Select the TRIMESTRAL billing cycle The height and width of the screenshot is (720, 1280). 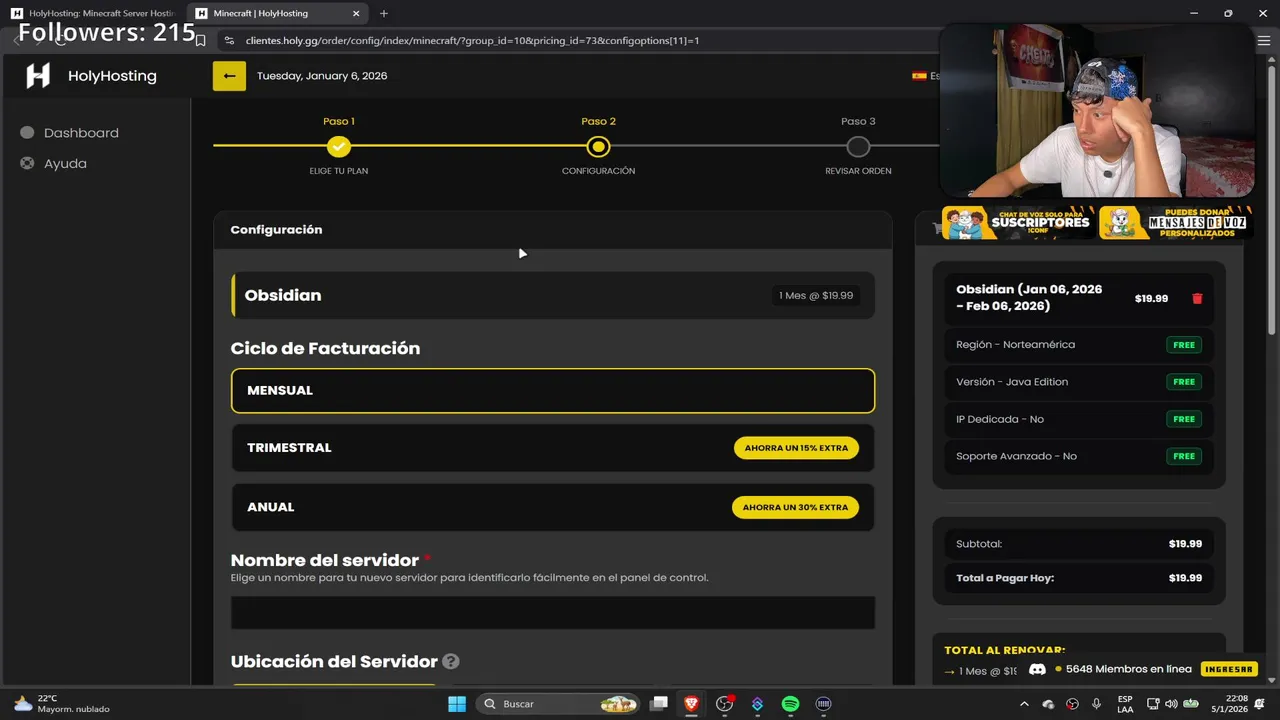click(553, 448)
